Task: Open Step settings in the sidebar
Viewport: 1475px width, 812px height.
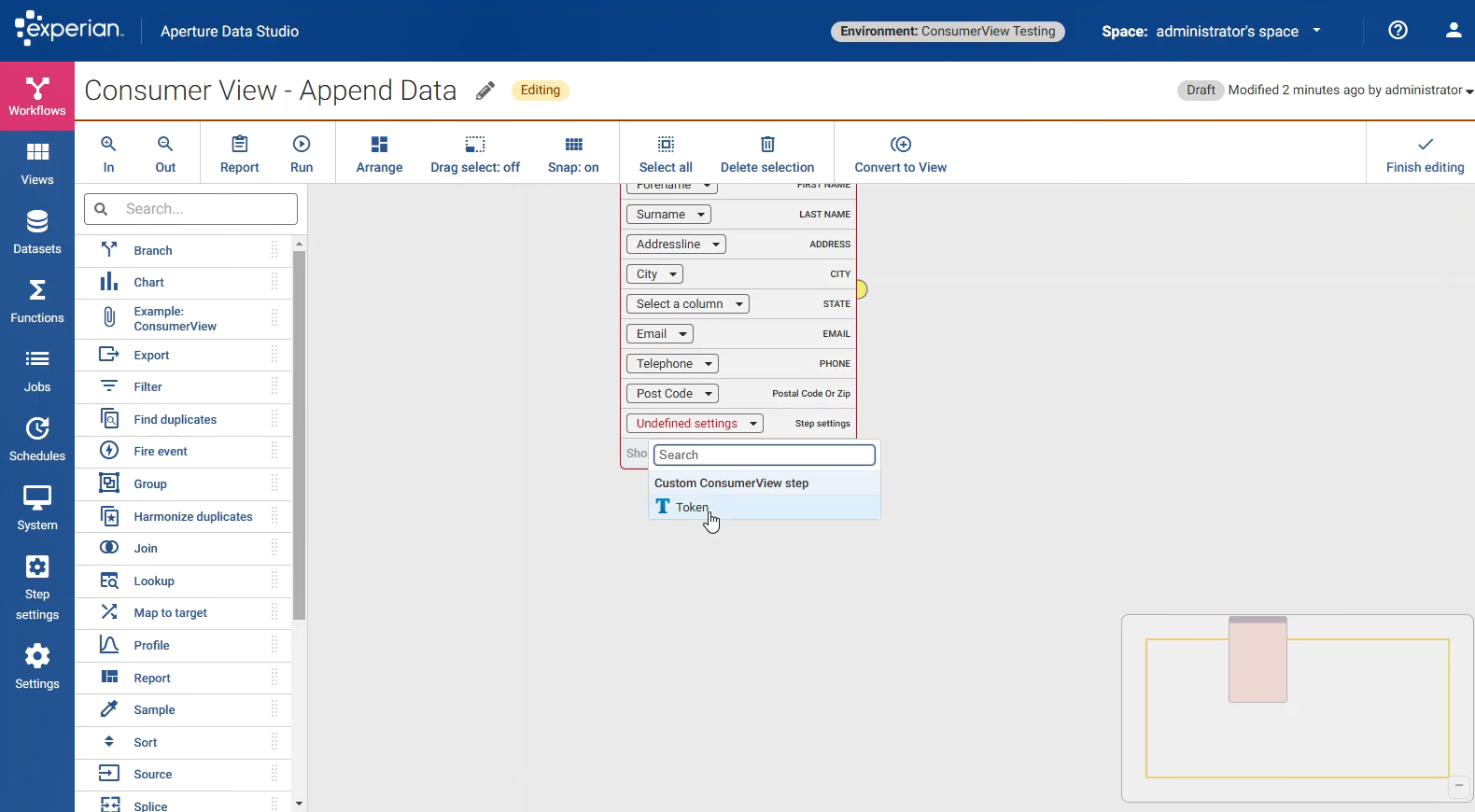Action: [x=37, y=589]
